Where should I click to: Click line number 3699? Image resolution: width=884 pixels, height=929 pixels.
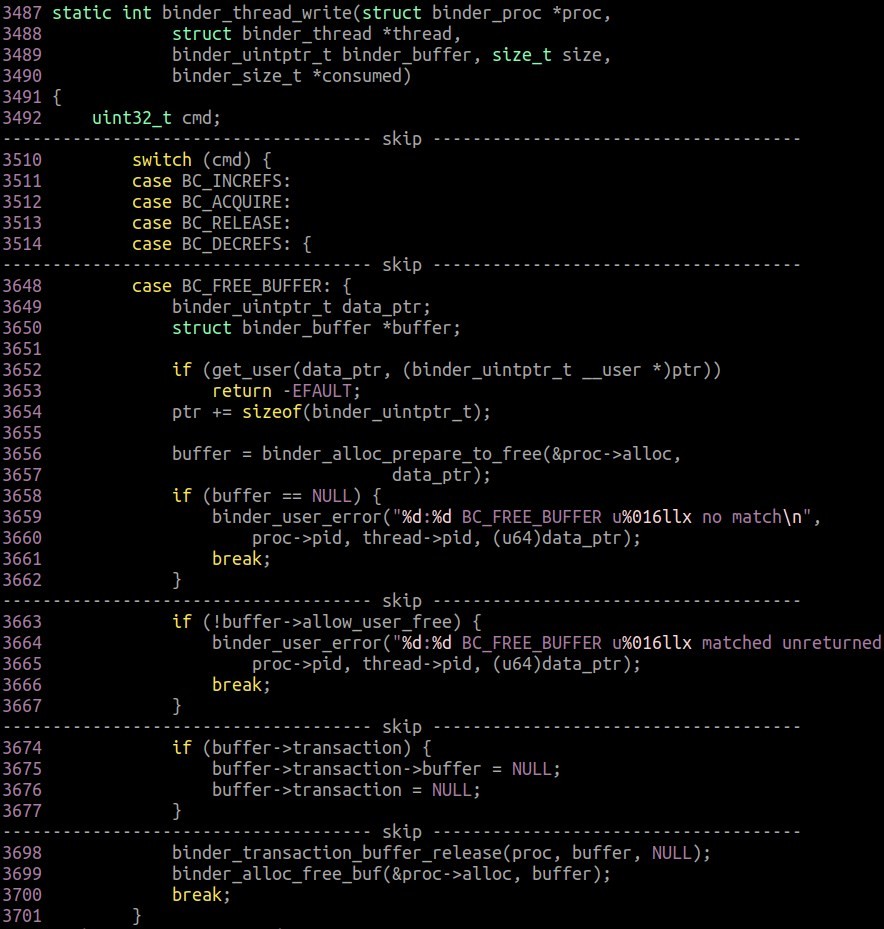point(22,874)
